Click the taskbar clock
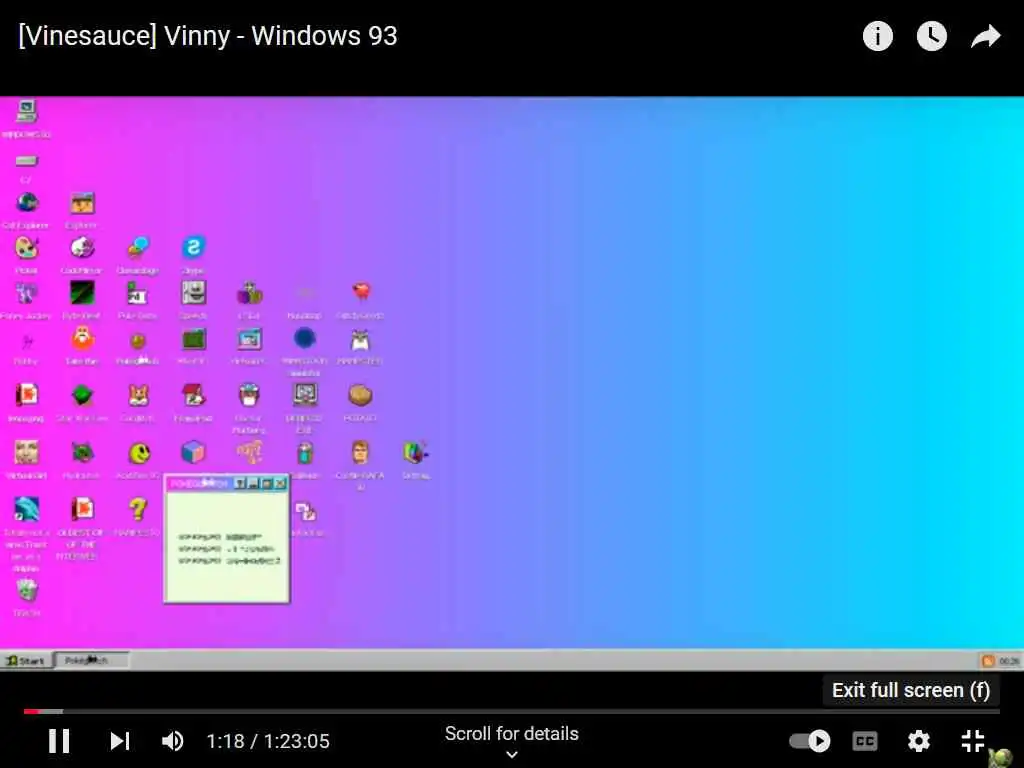Viewport: 1024px width, 768px height. click(1009, 661)
